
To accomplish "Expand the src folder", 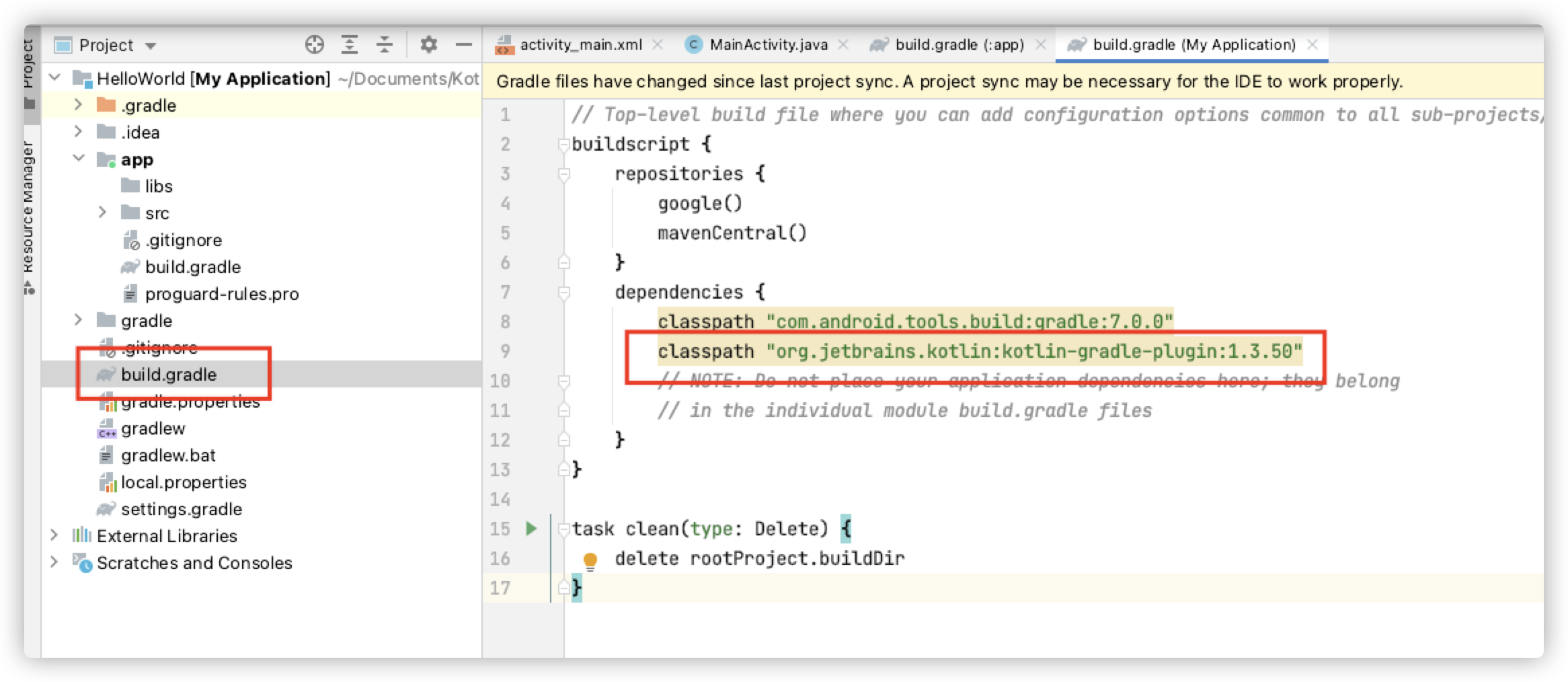I will point(102,213).
